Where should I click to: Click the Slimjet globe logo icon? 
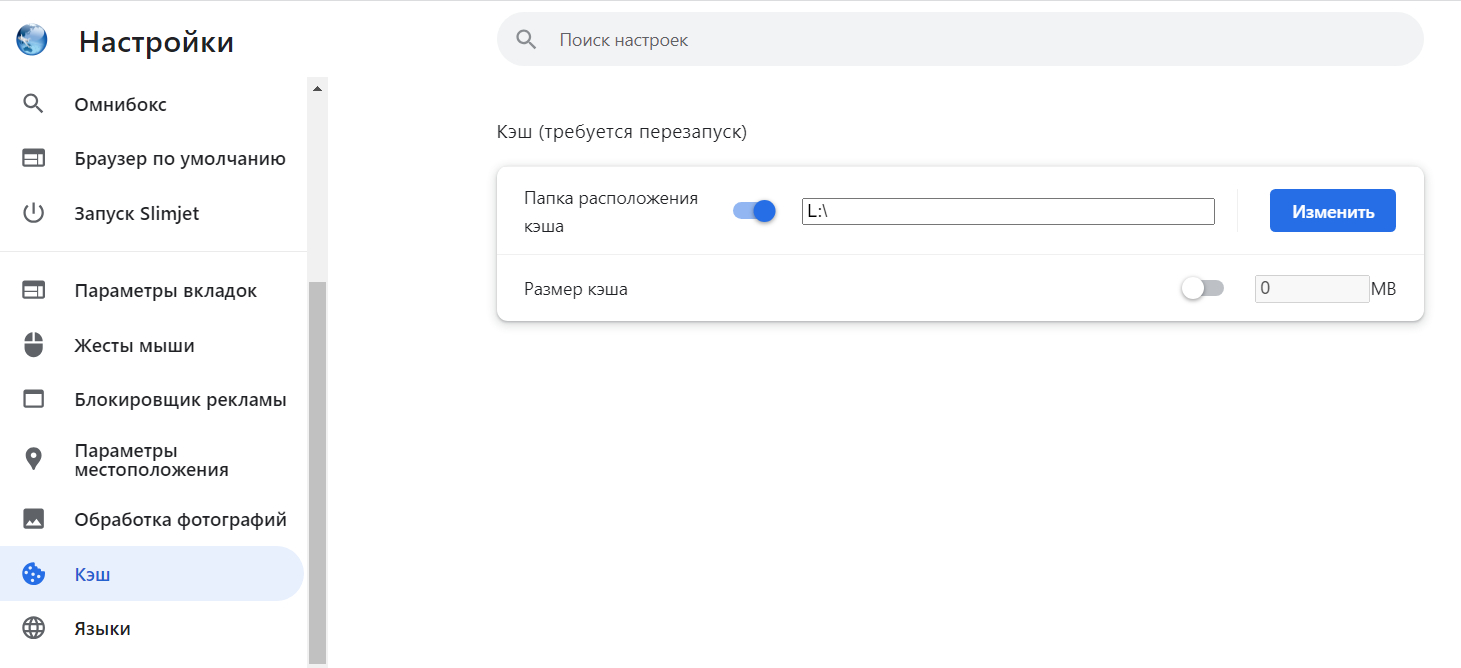click(32, 40)
